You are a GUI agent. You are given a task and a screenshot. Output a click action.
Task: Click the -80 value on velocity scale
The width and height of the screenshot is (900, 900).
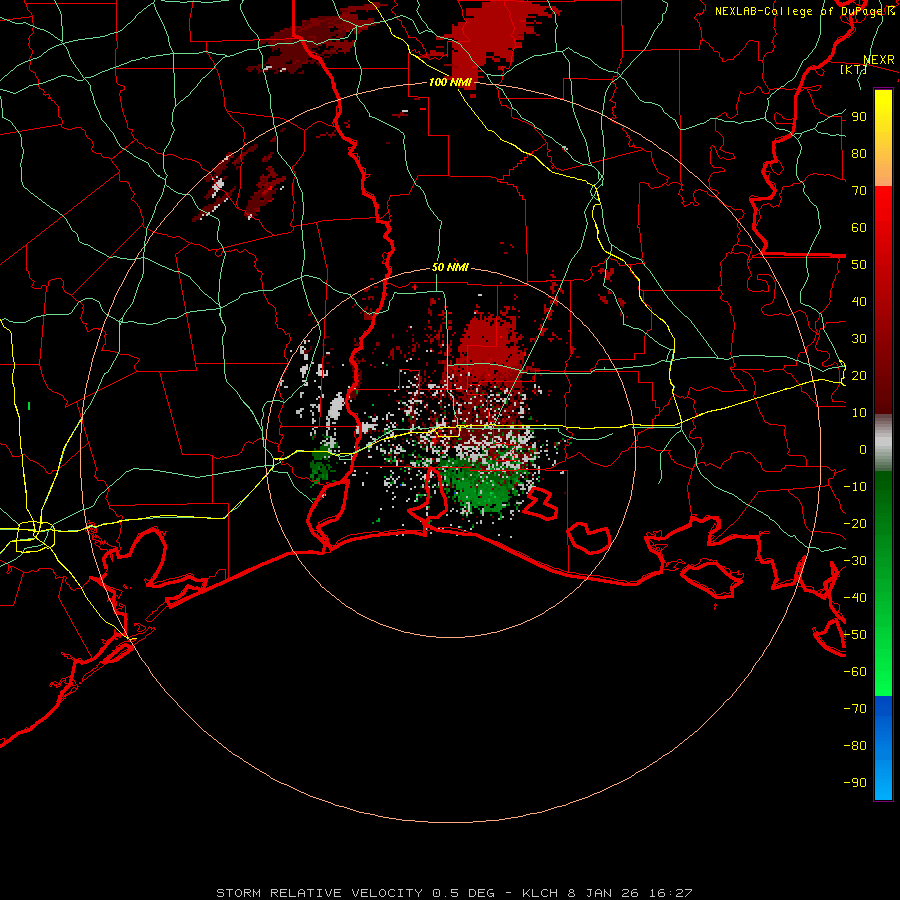click(x=855, y=746)
